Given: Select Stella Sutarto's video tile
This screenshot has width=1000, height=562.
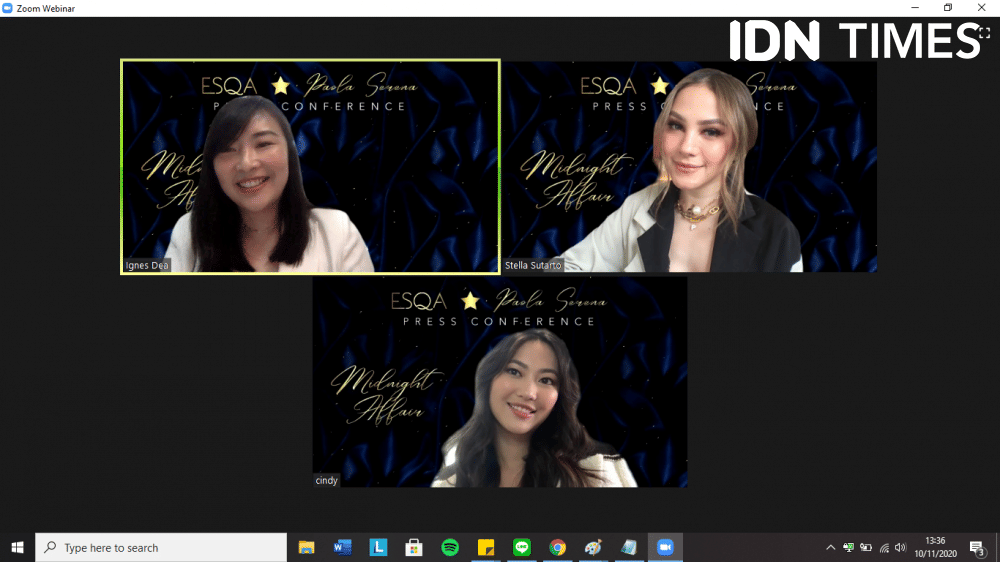Looking at the screenshot, I should [689, 166].
